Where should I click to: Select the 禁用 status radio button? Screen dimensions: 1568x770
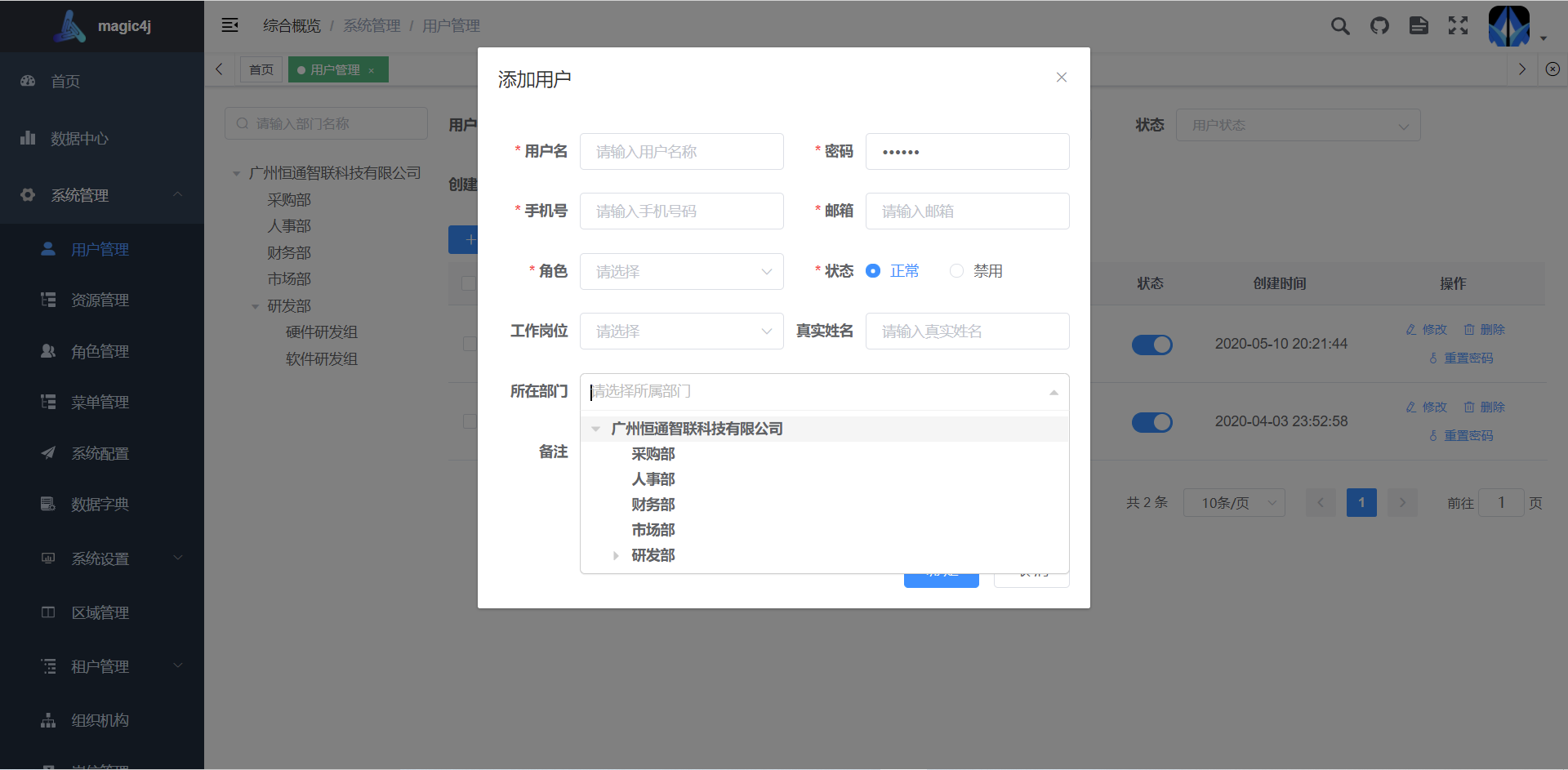coord(956,271)
